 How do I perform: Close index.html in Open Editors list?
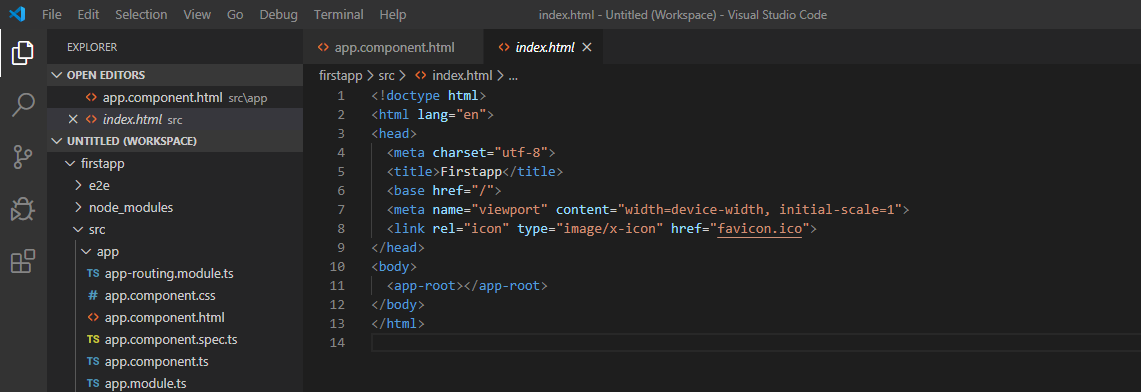pos(73,119)
